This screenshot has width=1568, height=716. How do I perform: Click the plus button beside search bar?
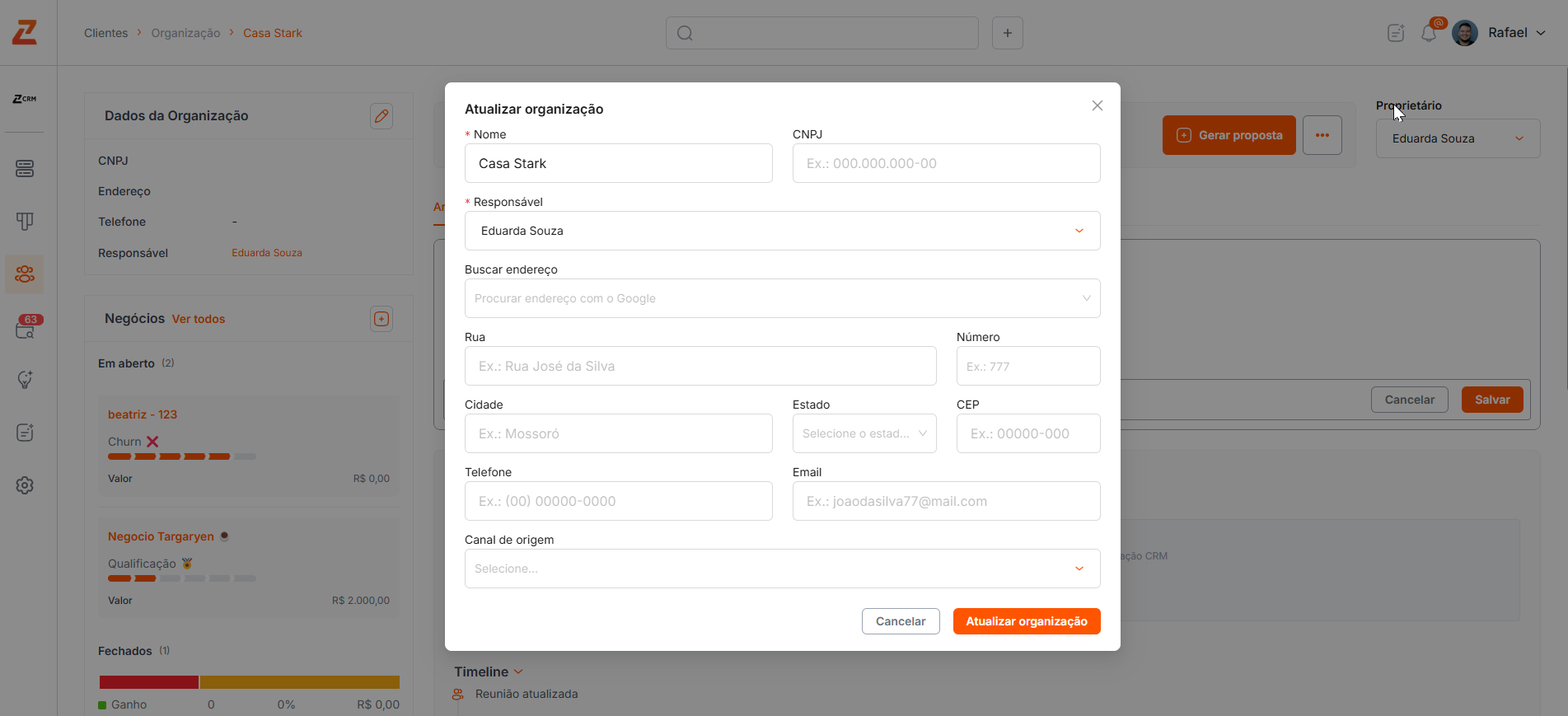1007,33
